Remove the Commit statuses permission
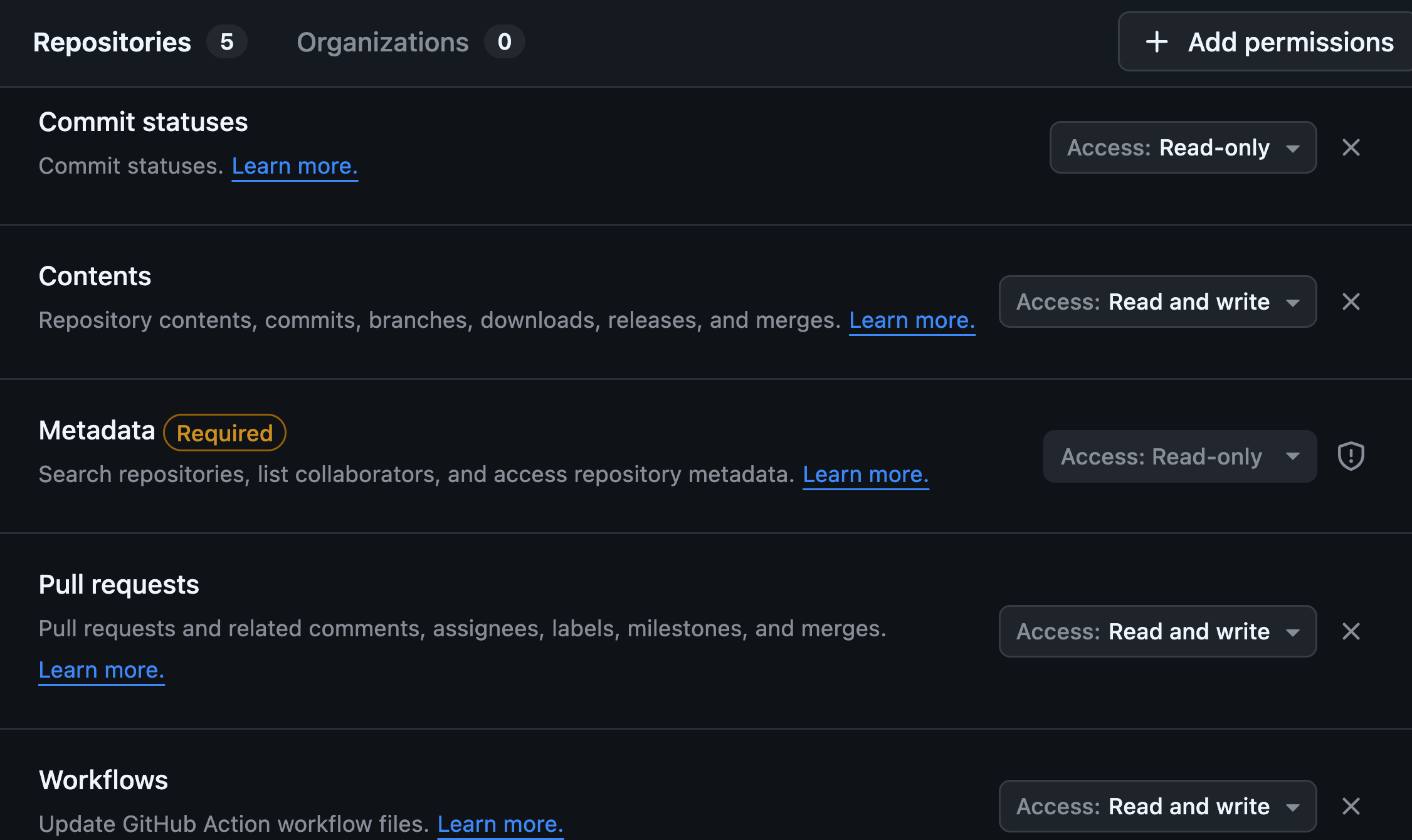 [x=1351, y=147]
